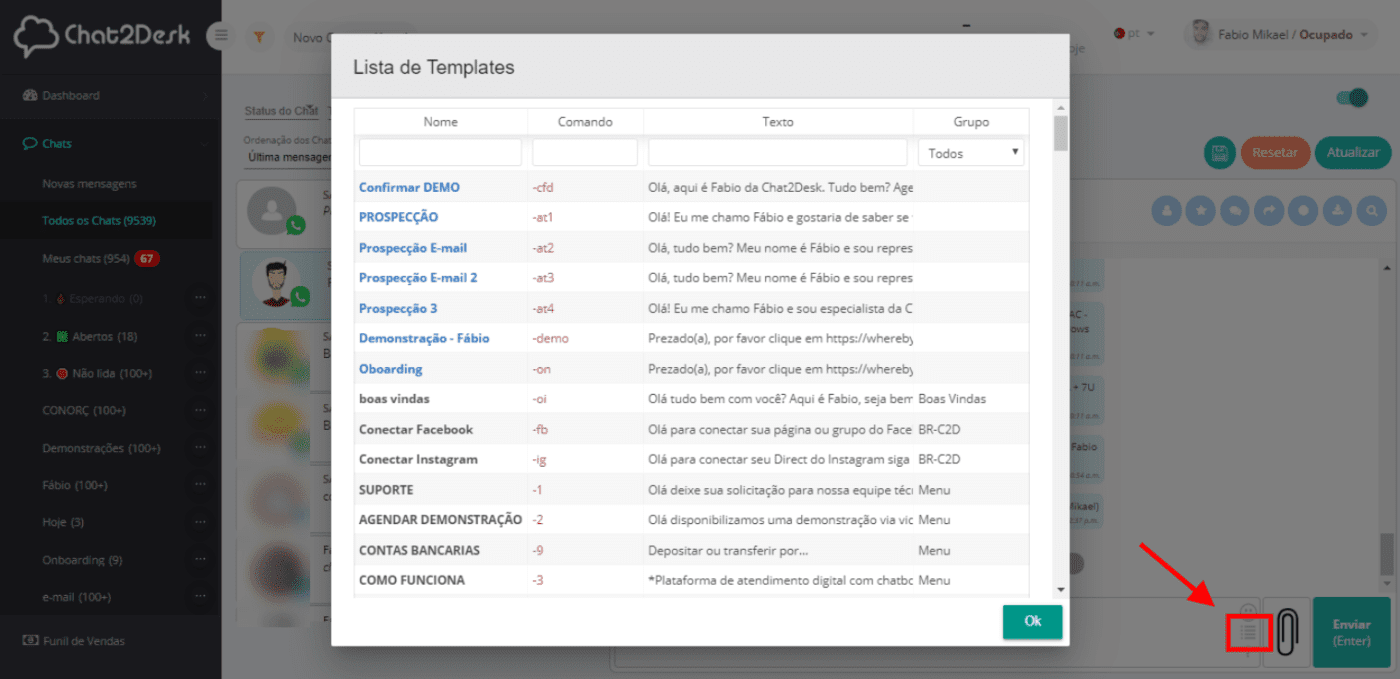Image resolution: width=1400 pixels, height=679 pixels.
Task: Click the search magnifier icon in chat toolbar
Action: point(1374,211)
